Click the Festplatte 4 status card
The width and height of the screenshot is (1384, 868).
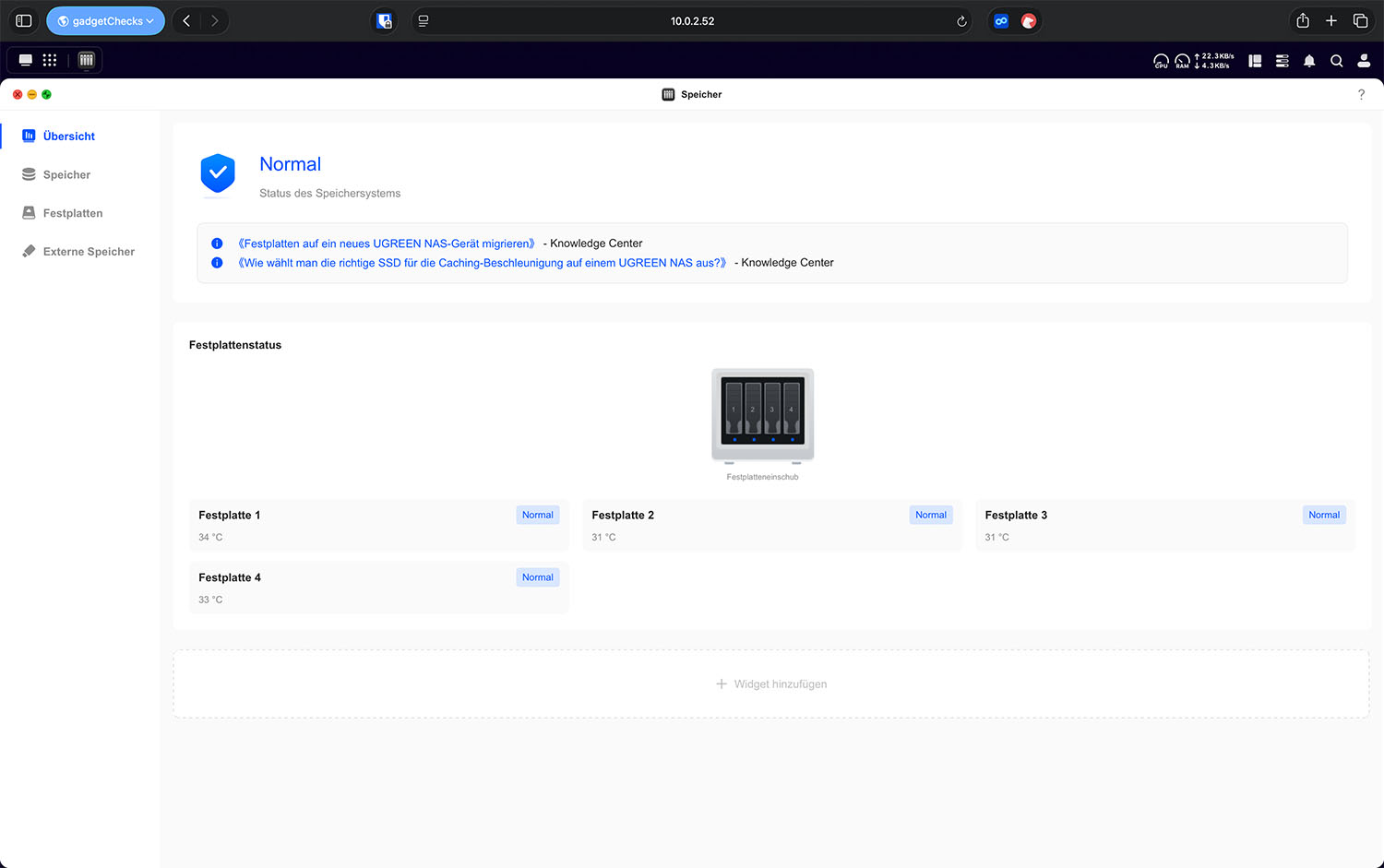tap(378, 588)
